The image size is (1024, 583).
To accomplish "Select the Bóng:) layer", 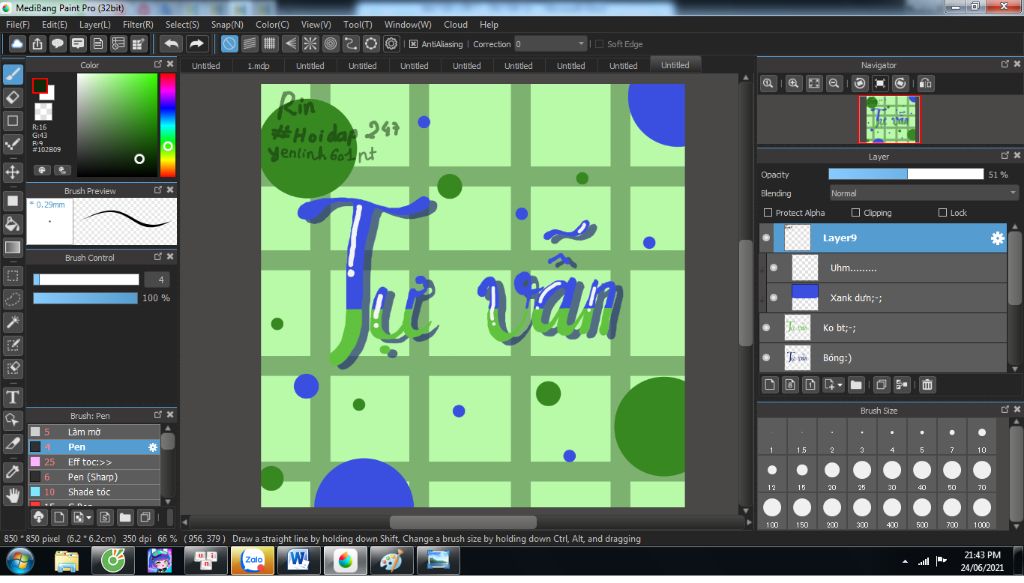I will coord(884,358).
